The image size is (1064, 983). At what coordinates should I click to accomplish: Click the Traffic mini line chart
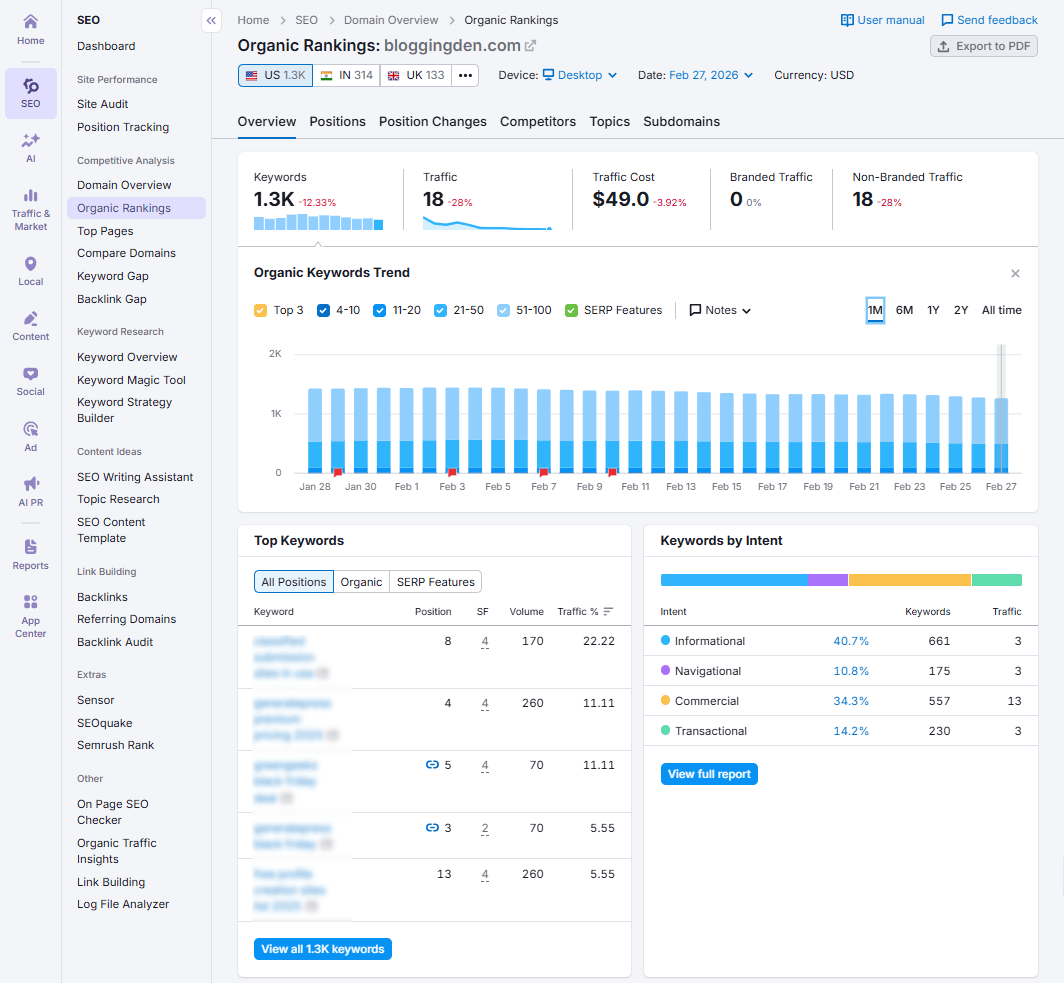[487, 223]
